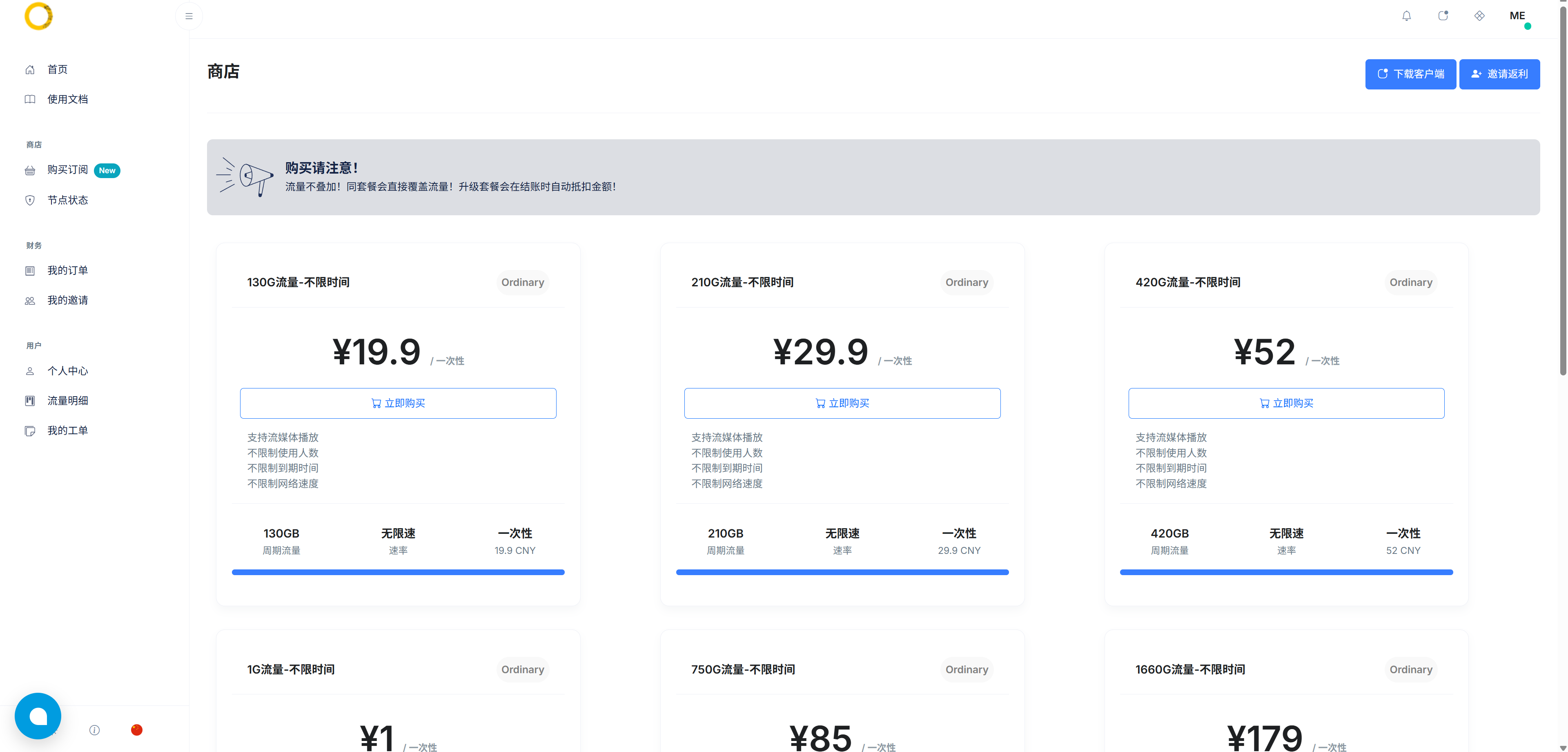Click the 1660G流量-不限时间 plan title
This screenshot has height=752, width=1568.
pos(1190,670)
